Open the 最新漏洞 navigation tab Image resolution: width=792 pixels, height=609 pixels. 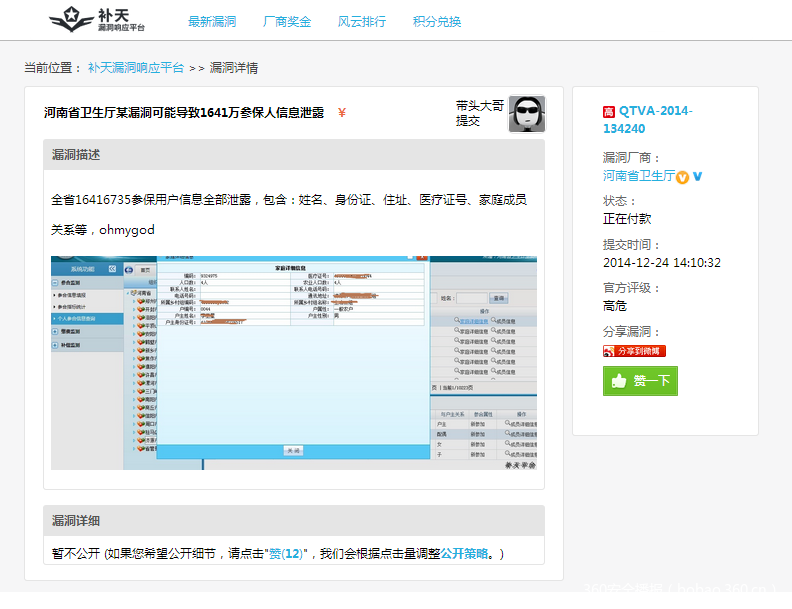coord(211,21)
